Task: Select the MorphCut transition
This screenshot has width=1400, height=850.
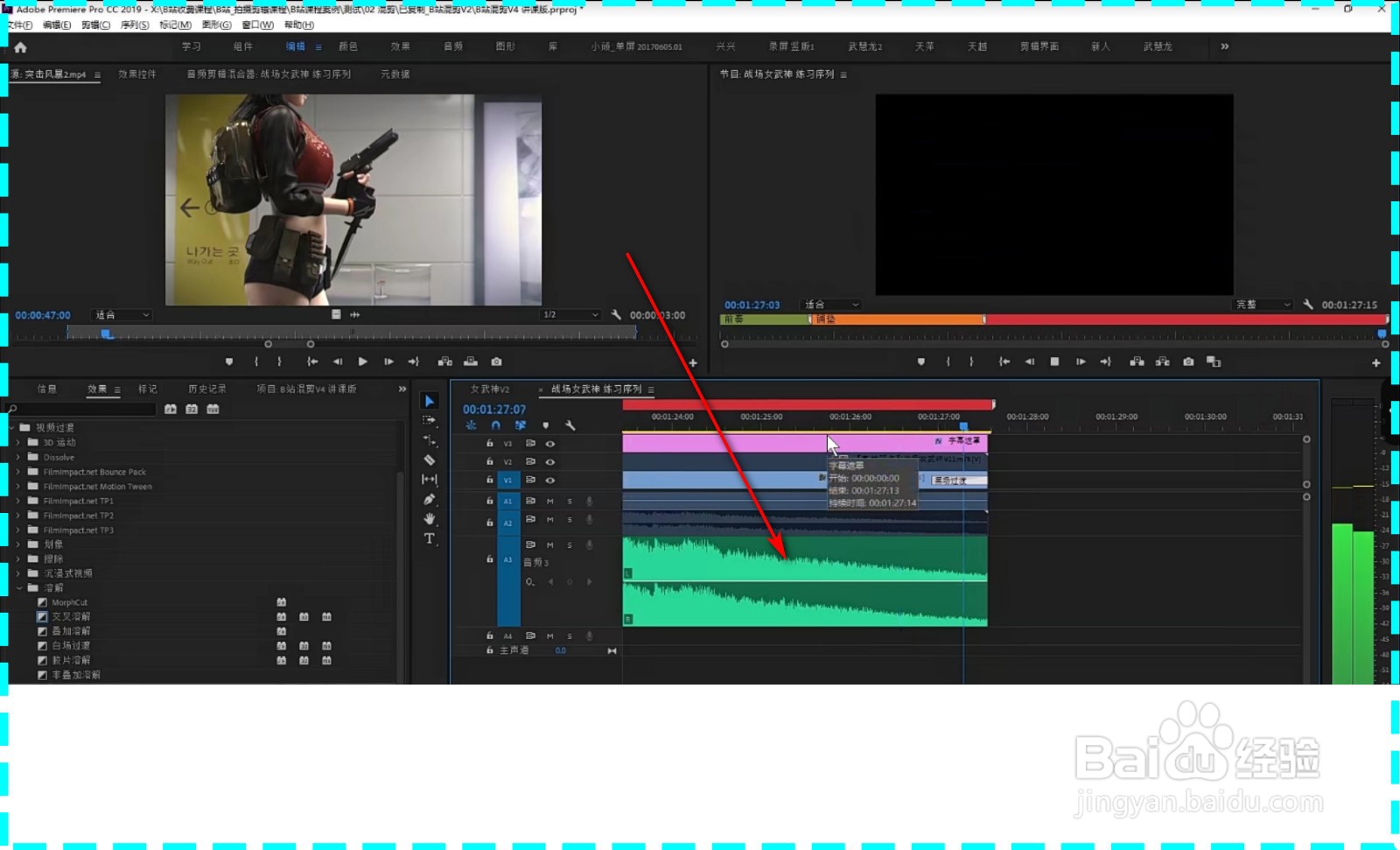Action: click(70, 602)
